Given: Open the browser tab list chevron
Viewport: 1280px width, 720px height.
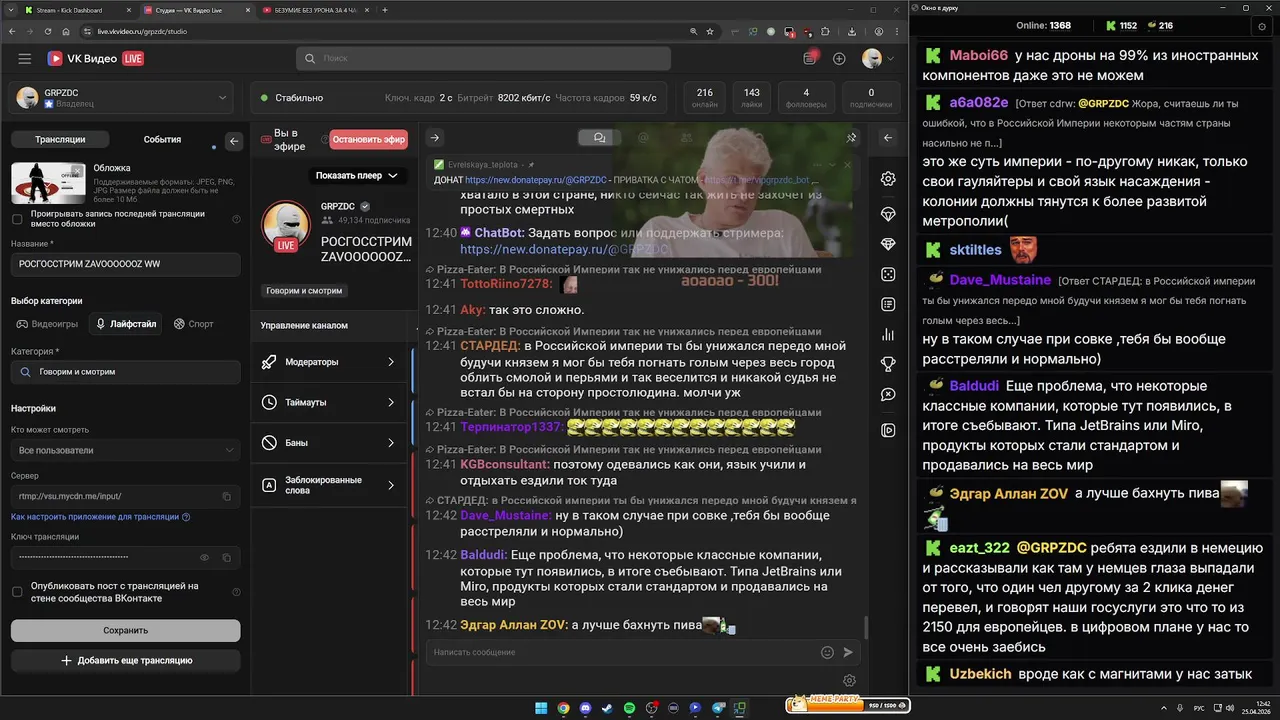Looking at the screenshot, I should coord(12,10).
